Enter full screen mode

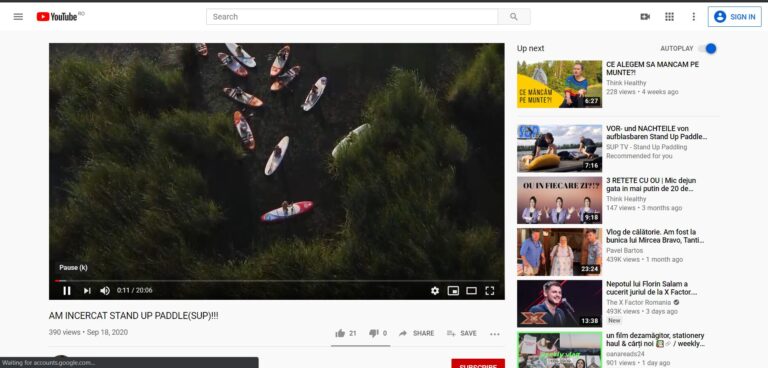[489, 291]
